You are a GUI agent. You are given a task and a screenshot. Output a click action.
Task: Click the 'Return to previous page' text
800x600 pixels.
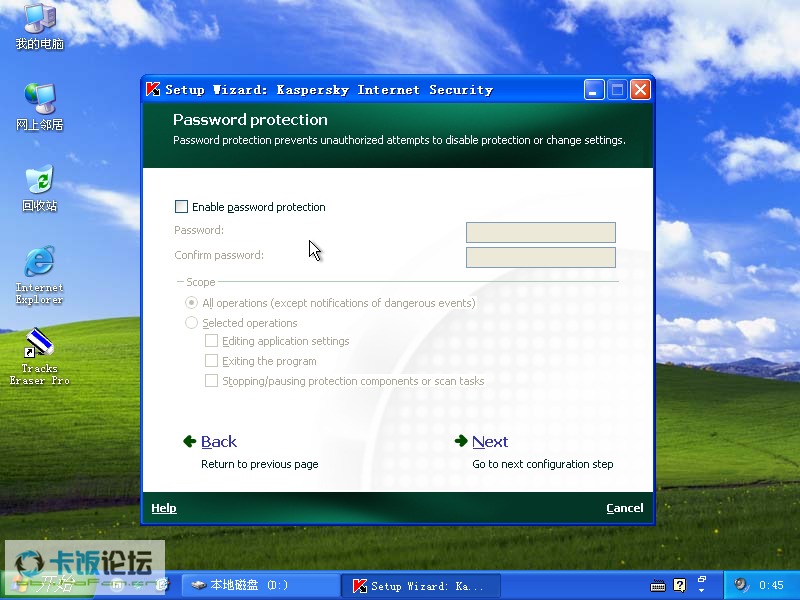(260, 464)
